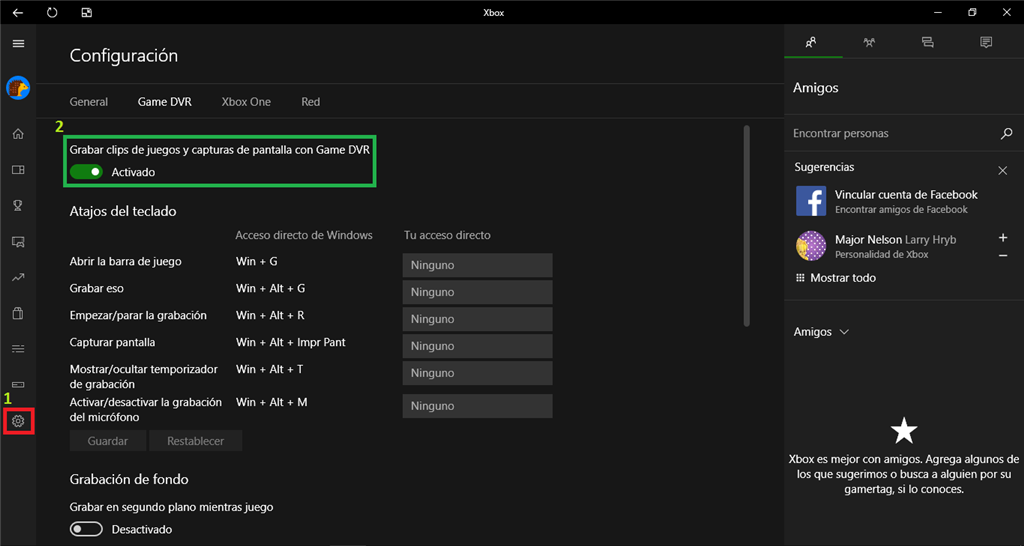Viewport: 1024px width, 546px height.
Task: Click the Facebook logo icon
Action: (x=811, y=201)
